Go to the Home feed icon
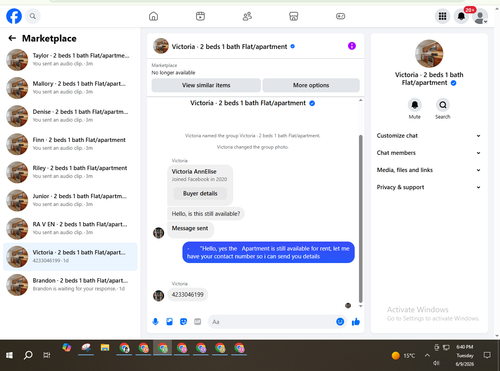The image size is (500, 371). coord(153,16)
